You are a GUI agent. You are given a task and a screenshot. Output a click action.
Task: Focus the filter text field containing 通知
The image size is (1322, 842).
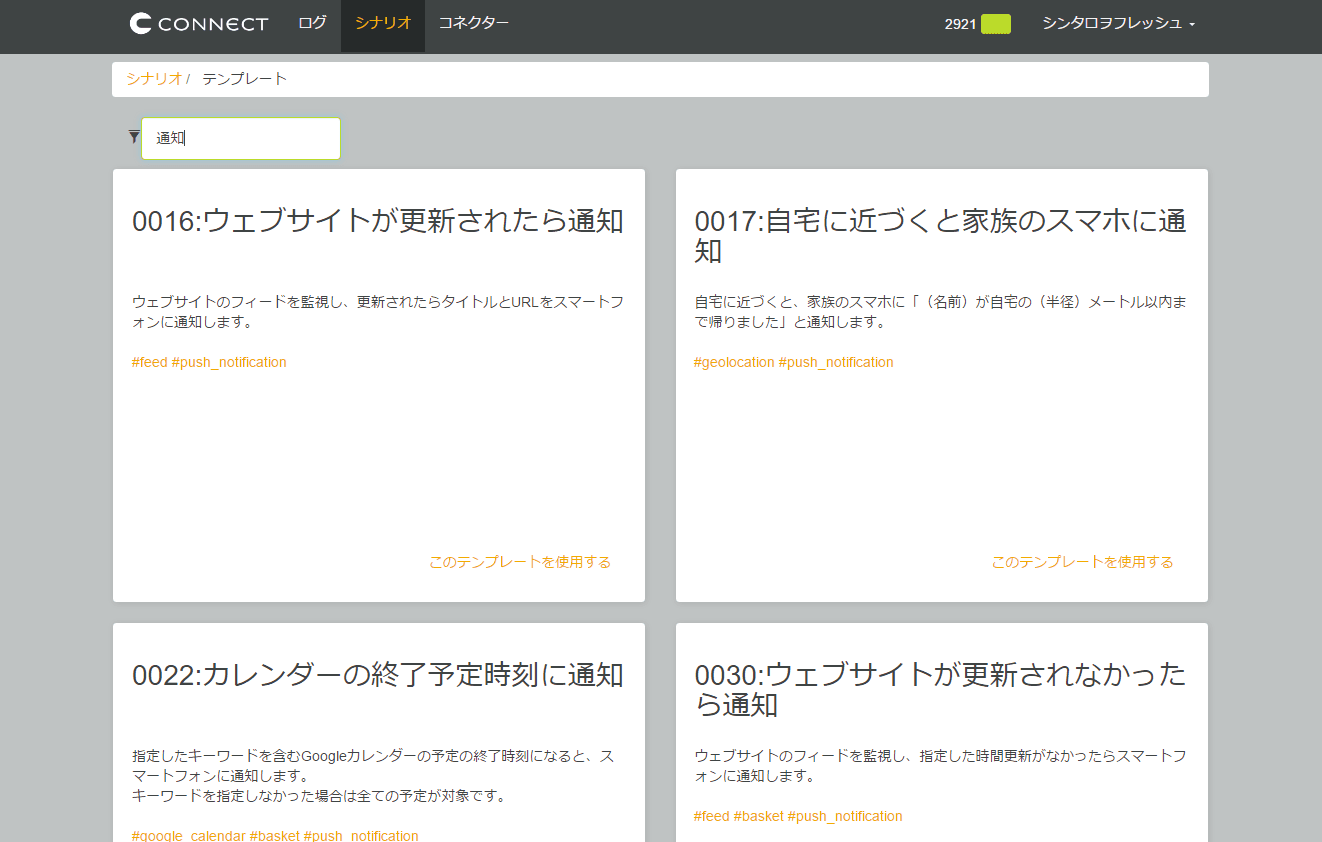tap(241, 138)
